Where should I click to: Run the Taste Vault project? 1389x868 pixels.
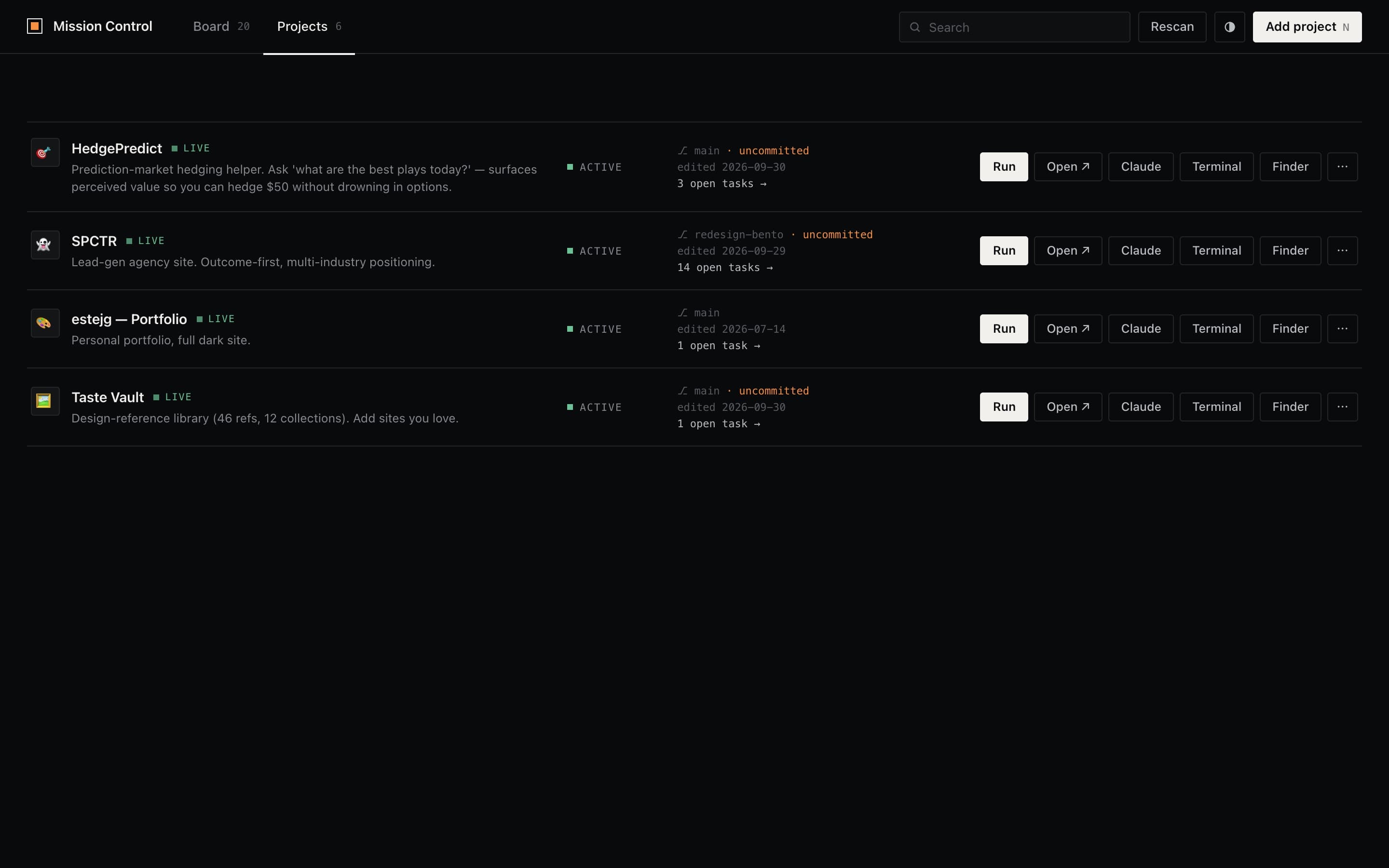pyautogui.click(x=1004, y=407)
